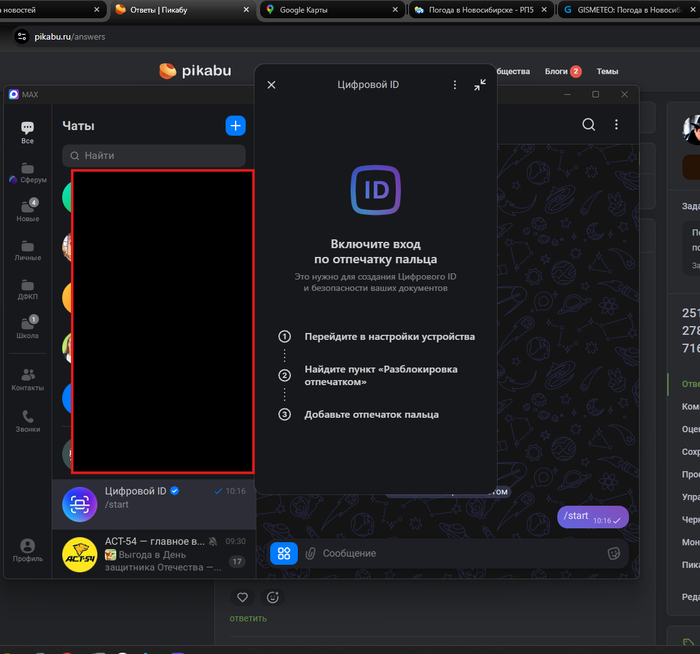Viewport: 700px width, 654px height.
Task: Click the pikabu logo
Action: tap(195, 71)
